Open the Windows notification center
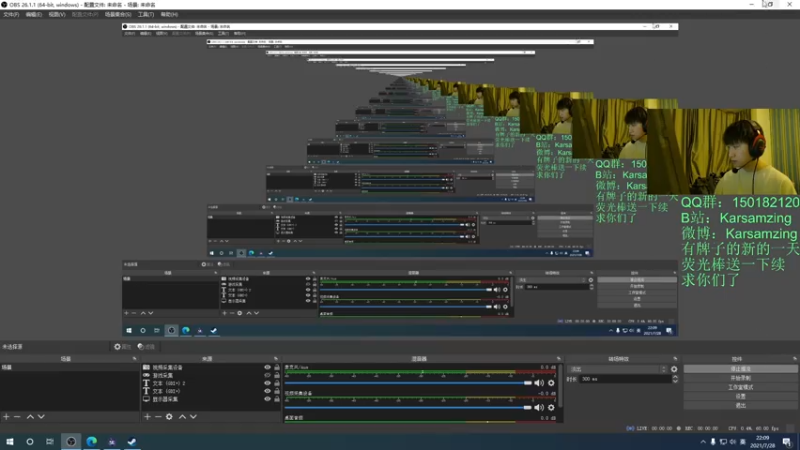The height and width of the screenshot is (450, 800). [x=787, y=442]
